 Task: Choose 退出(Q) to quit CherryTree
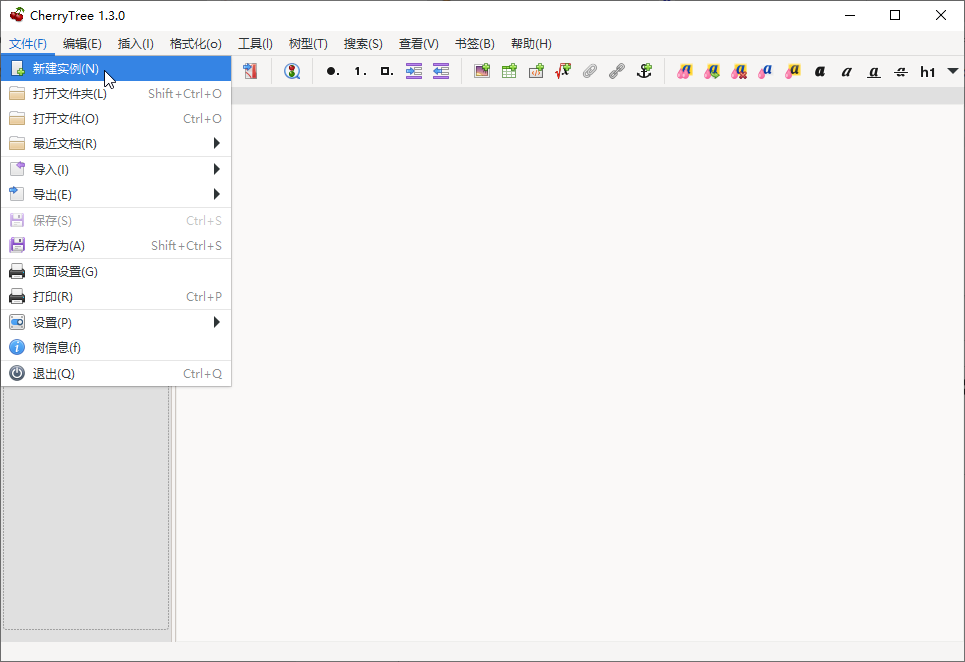click(x=116, y=373)
